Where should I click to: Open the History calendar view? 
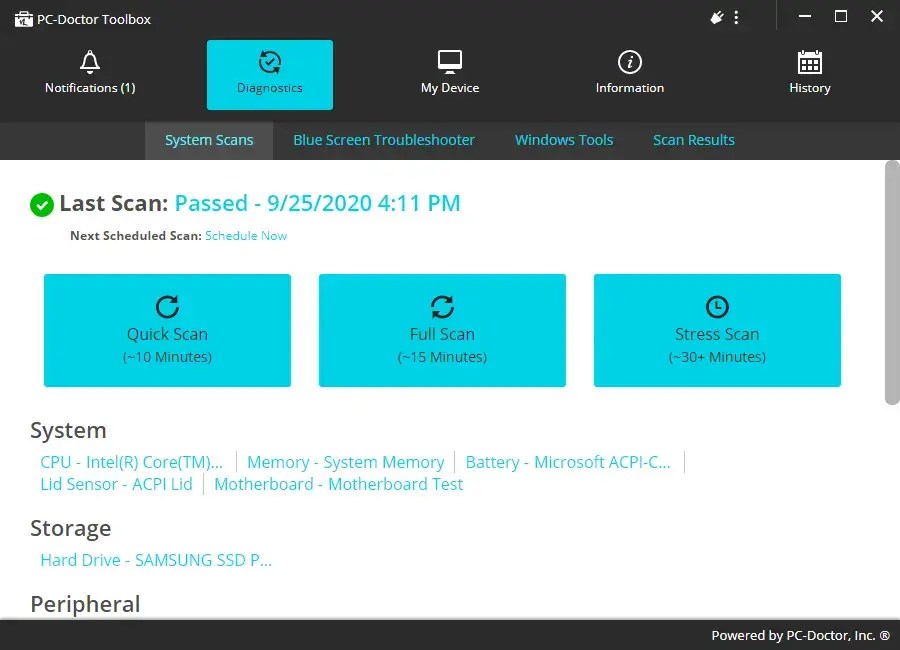pyautogui.click(x=809, y=73)
